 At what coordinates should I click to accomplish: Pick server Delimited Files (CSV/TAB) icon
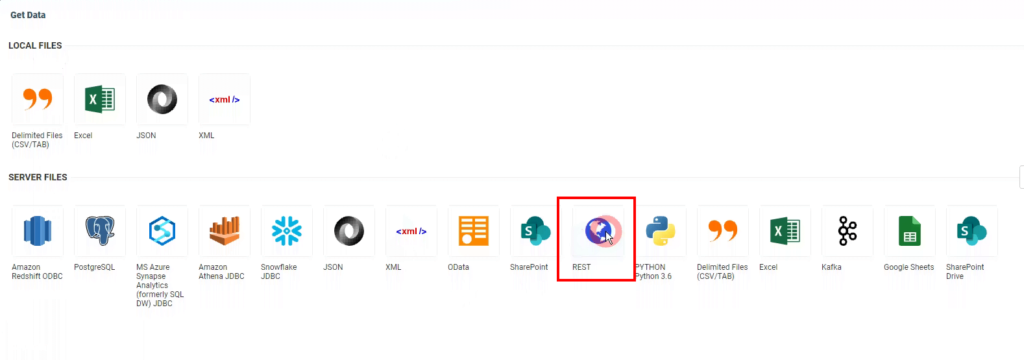point(722,231)
